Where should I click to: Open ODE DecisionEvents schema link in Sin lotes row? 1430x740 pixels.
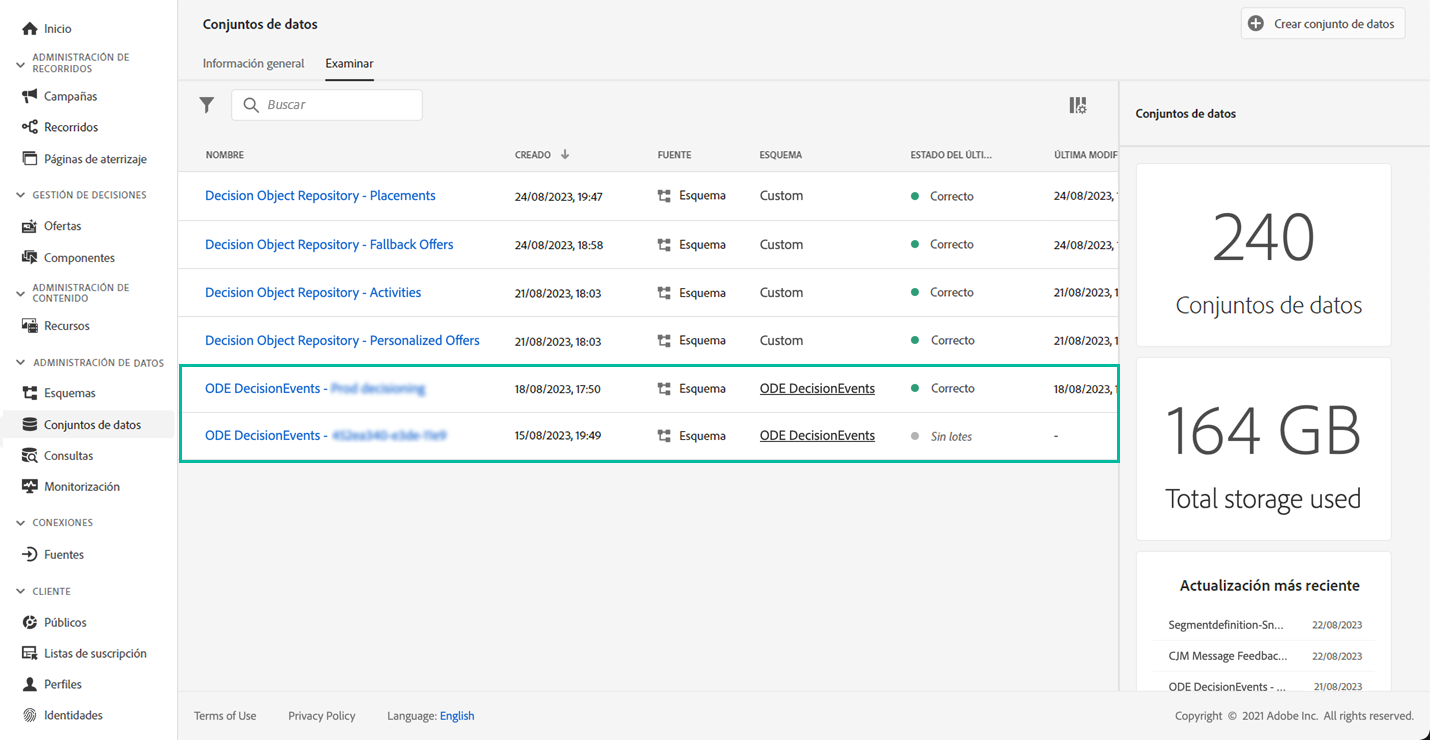pos(817,436)
